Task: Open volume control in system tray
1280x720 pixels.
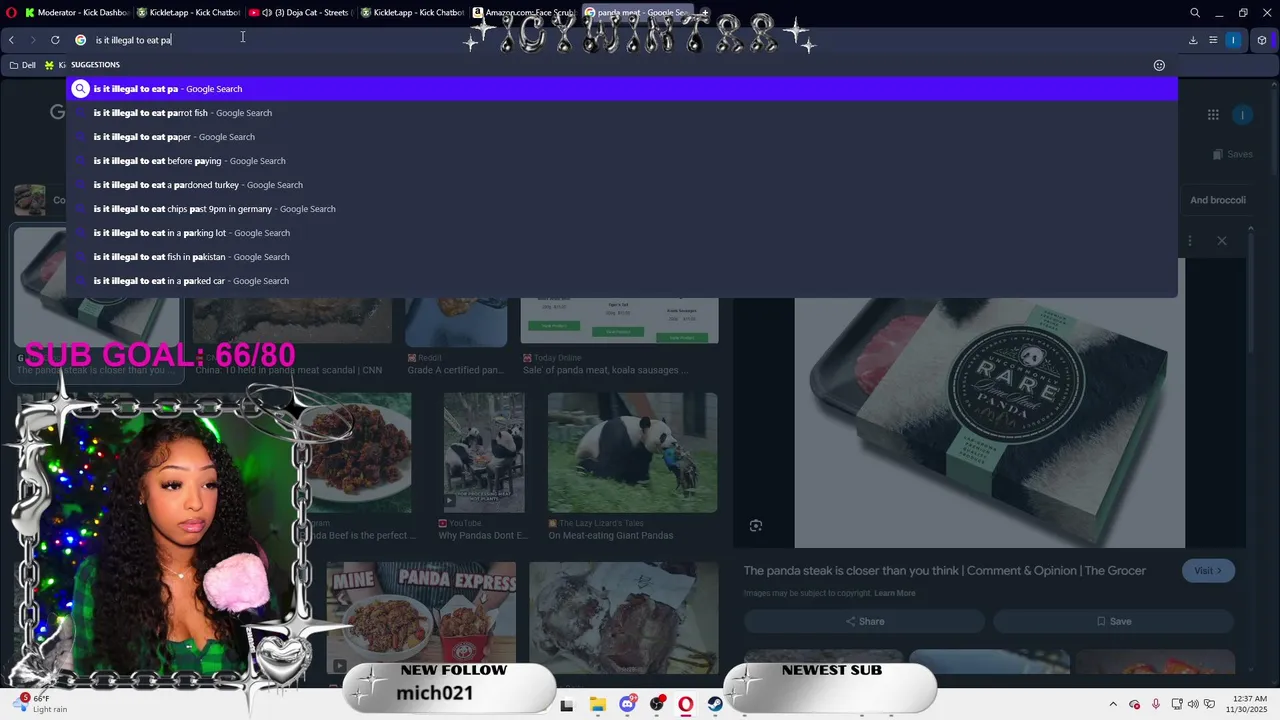Action: (1193, 705)
